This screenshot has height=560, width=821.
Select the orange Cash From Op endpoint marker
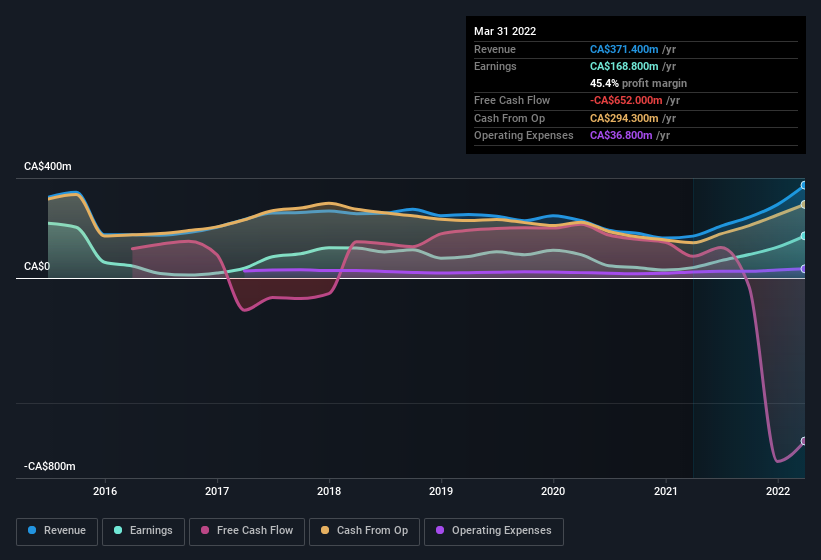pyautogui.click(x=804, y=205)
